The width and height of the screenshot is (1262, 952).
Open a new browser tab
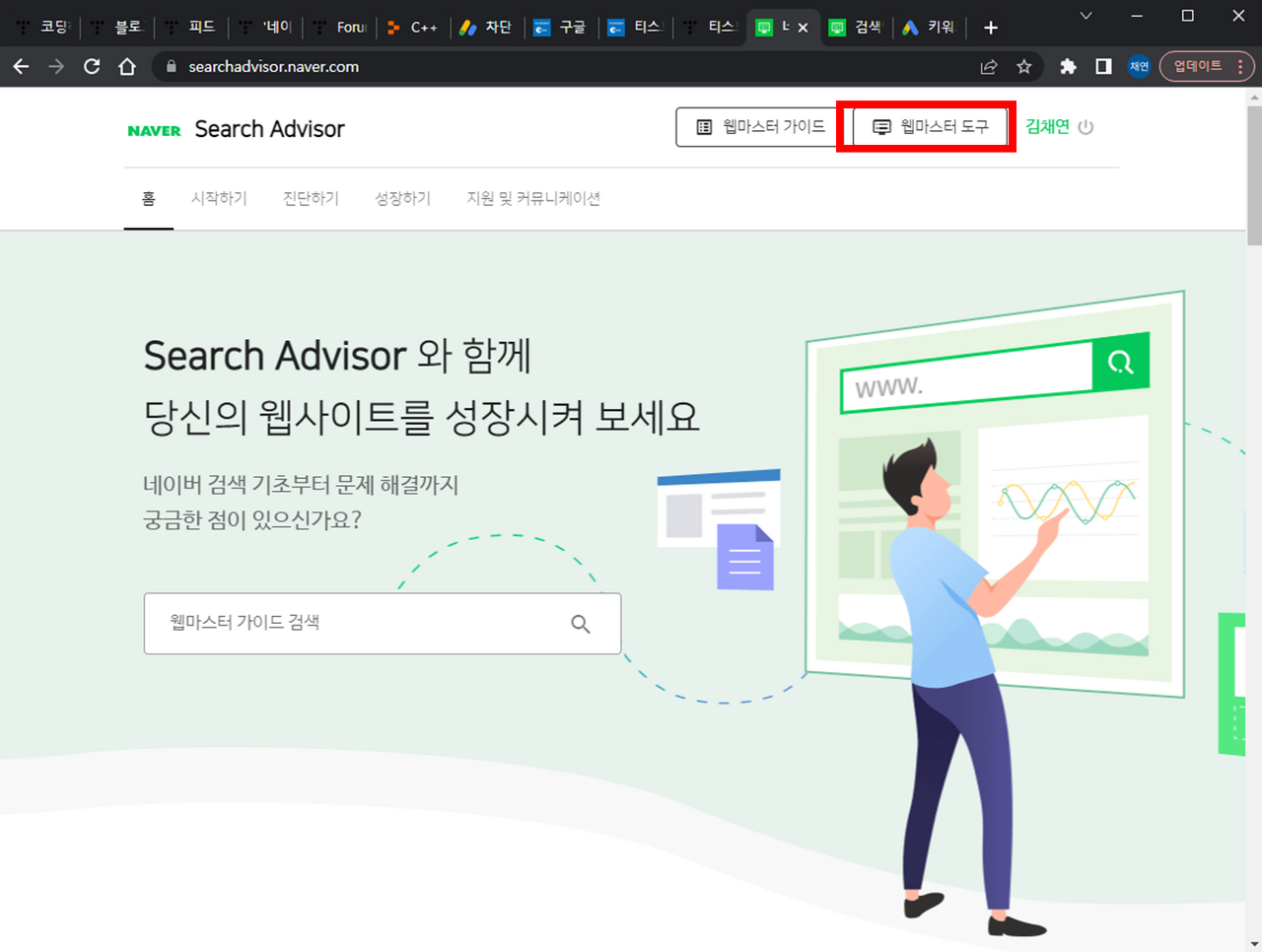991,28
